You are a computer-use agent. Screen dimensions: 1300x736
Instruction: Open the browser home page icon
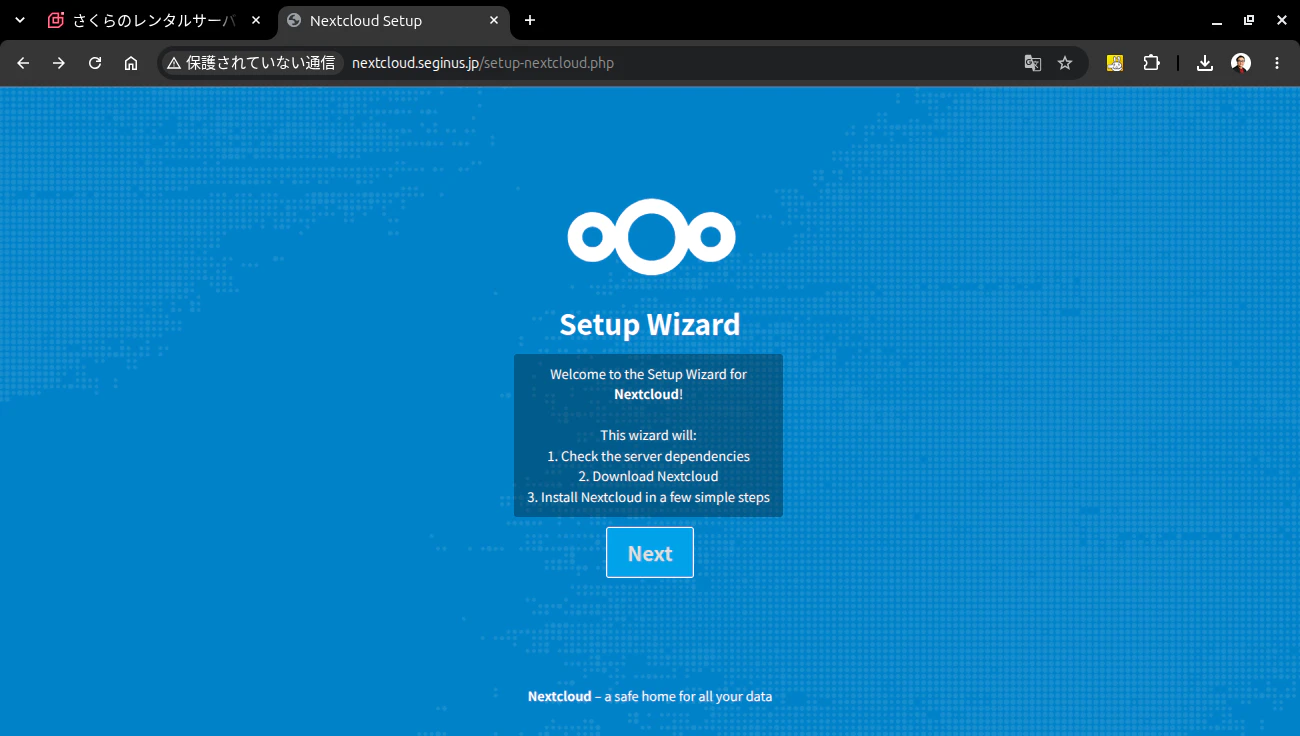131,63
